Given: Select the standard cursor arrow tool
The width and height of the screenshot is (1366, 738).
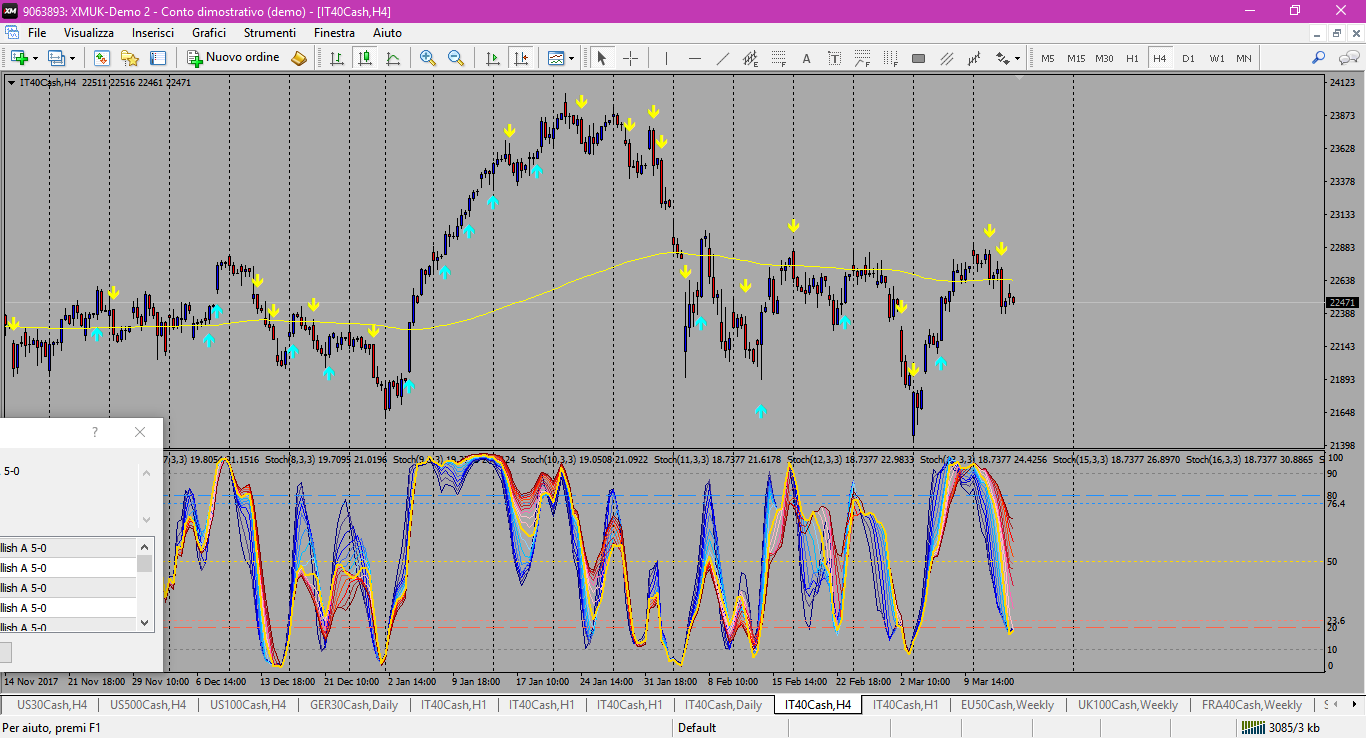Looking at the screenshot, I should [x=601, y=58].
